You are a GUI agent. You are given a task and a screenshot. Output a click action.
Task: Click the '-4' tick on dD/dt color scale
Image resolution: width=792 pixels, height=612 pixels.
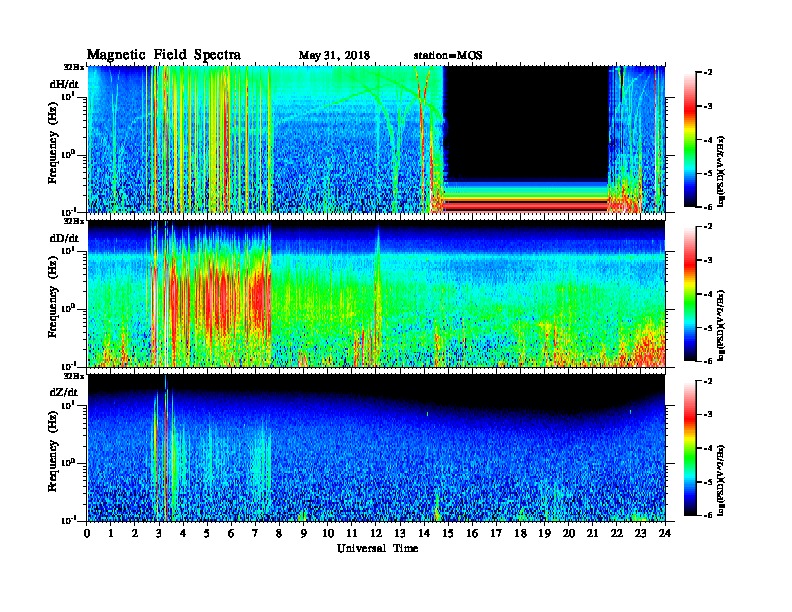pos(708,294)
